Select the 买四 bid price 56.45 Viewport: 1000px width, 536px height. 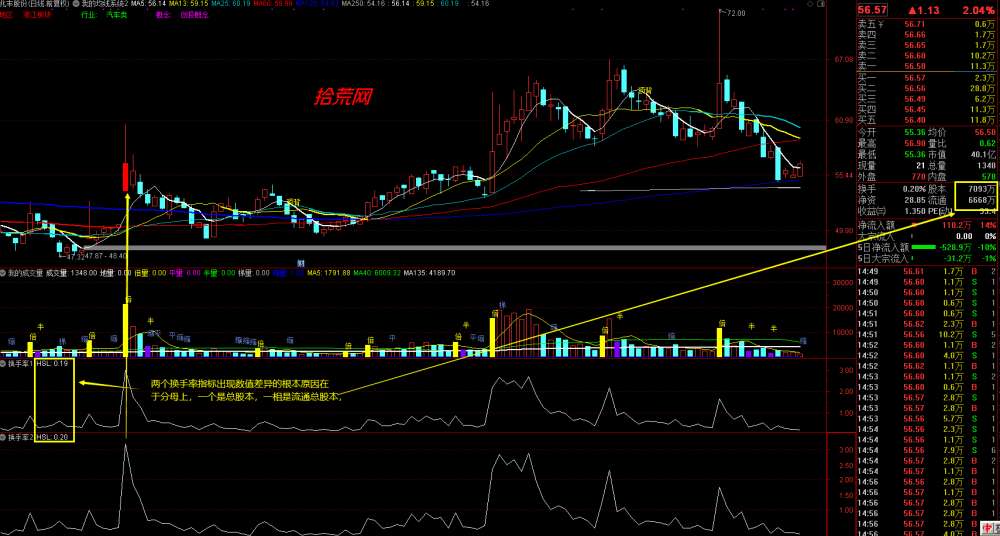point(915,109)
